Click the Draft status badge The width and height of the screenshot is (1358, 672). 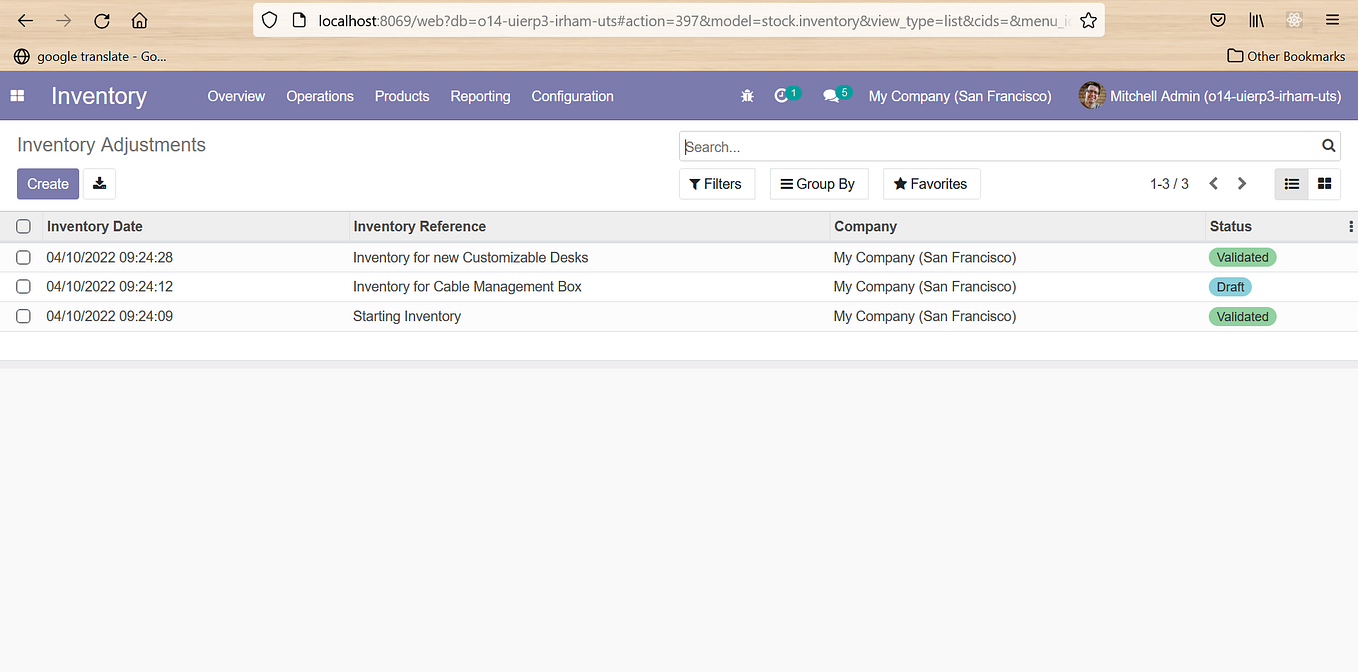[1230, 287]
